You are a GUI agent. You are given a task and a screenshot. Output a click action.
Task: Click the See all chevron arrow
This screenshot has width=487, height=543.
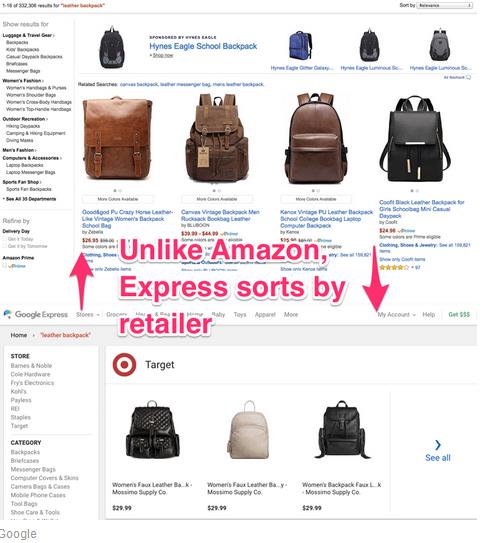tap(438, 445)
